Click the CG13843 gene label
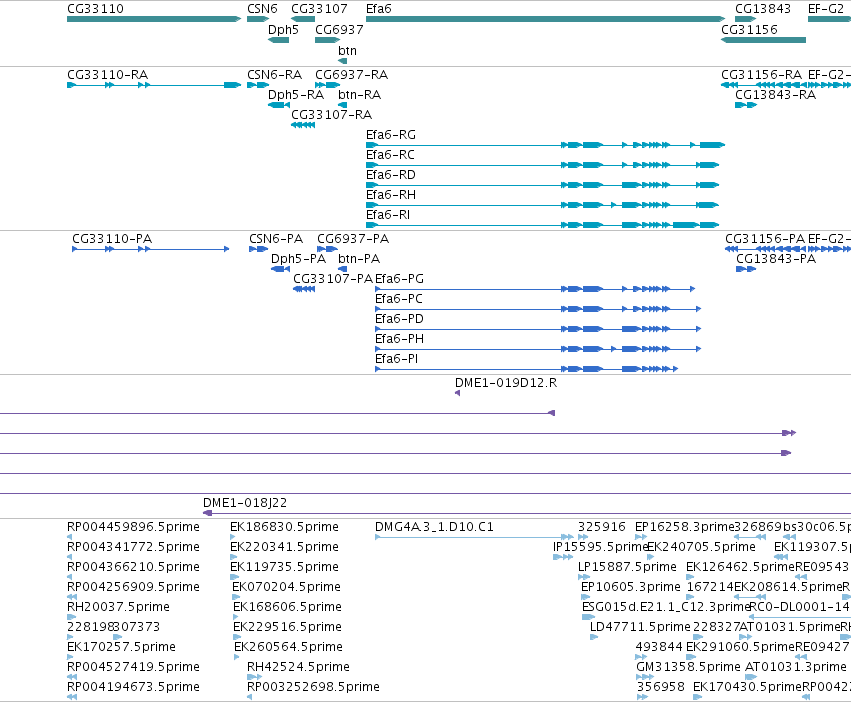Image resolution: width=851 pixels, height=702 pixels. coord(763,9)
